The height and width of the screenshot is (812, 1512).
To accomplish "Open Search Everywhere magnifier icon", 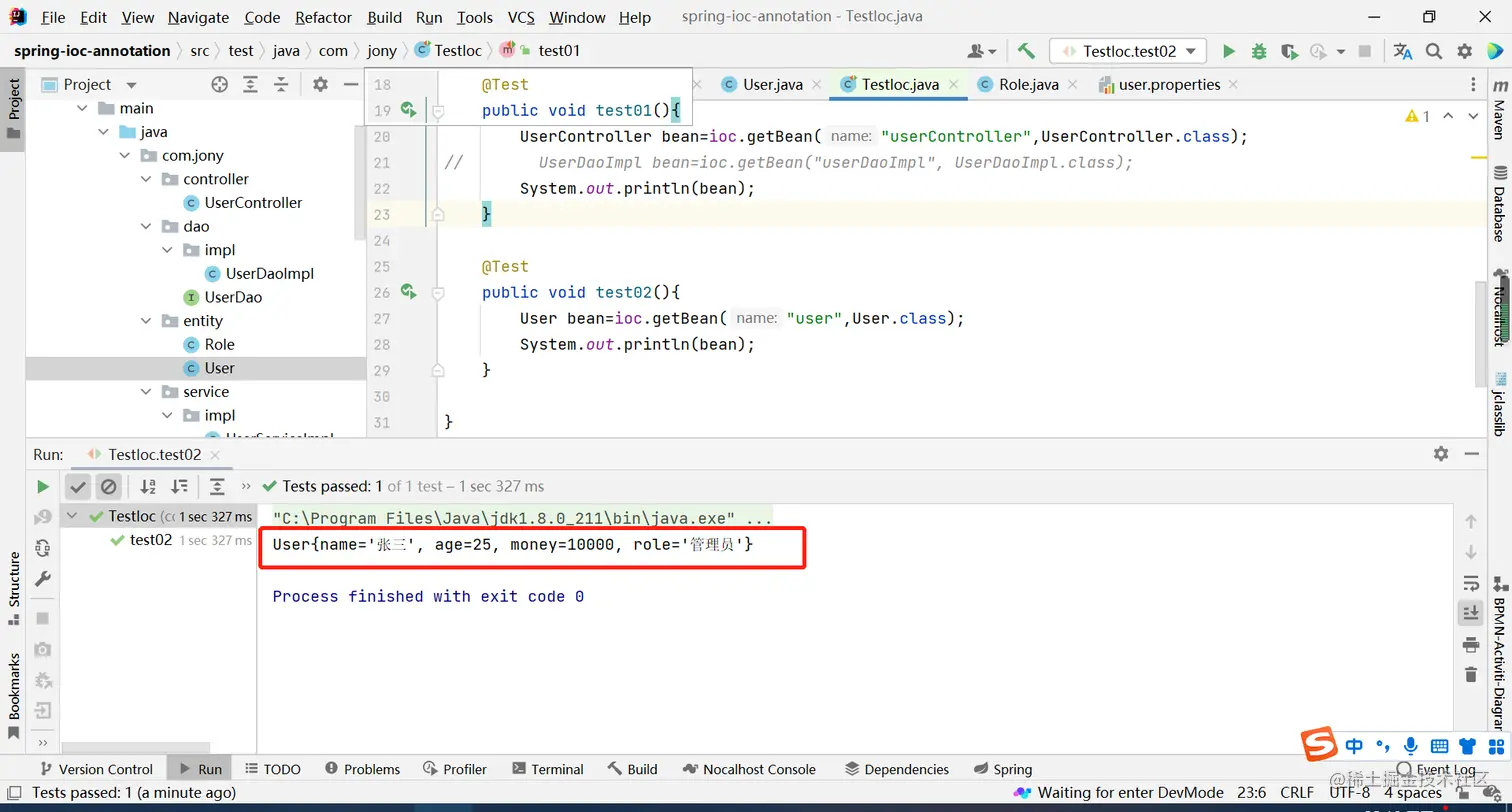I will [x=1434, y=51].
